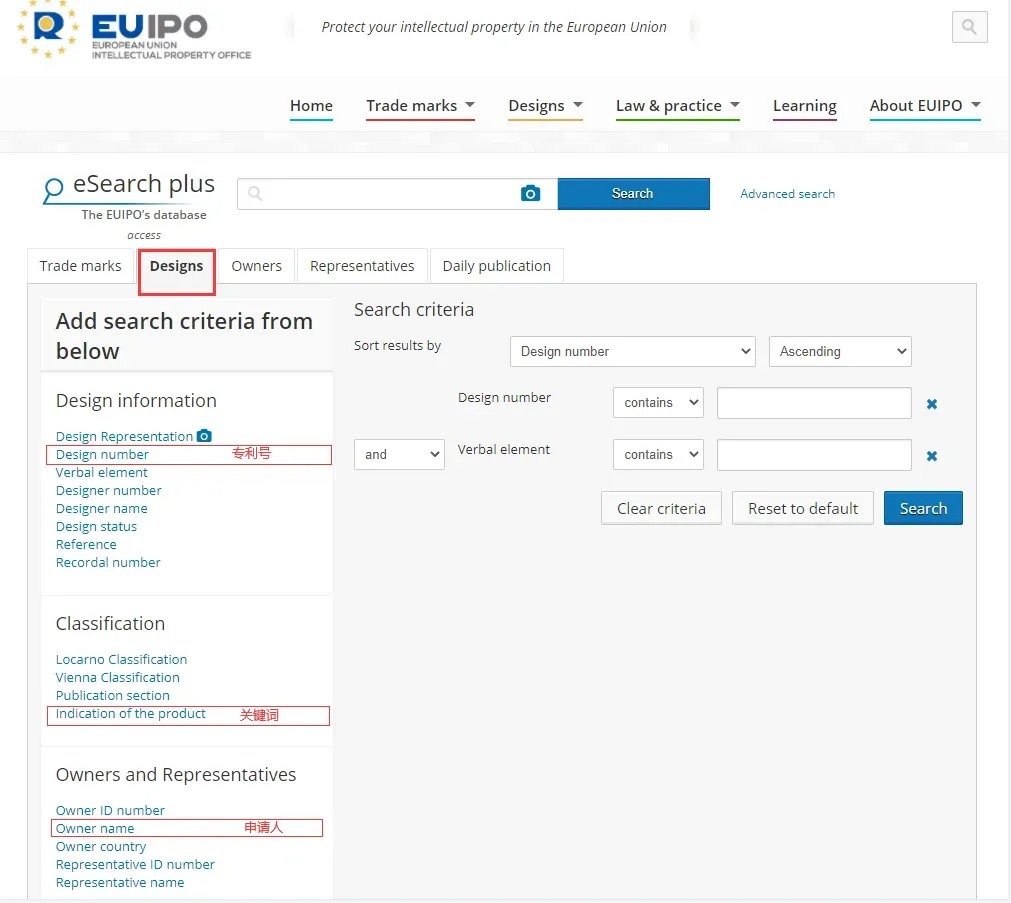Expand the Law & practice menu

[x=678, y=106]
